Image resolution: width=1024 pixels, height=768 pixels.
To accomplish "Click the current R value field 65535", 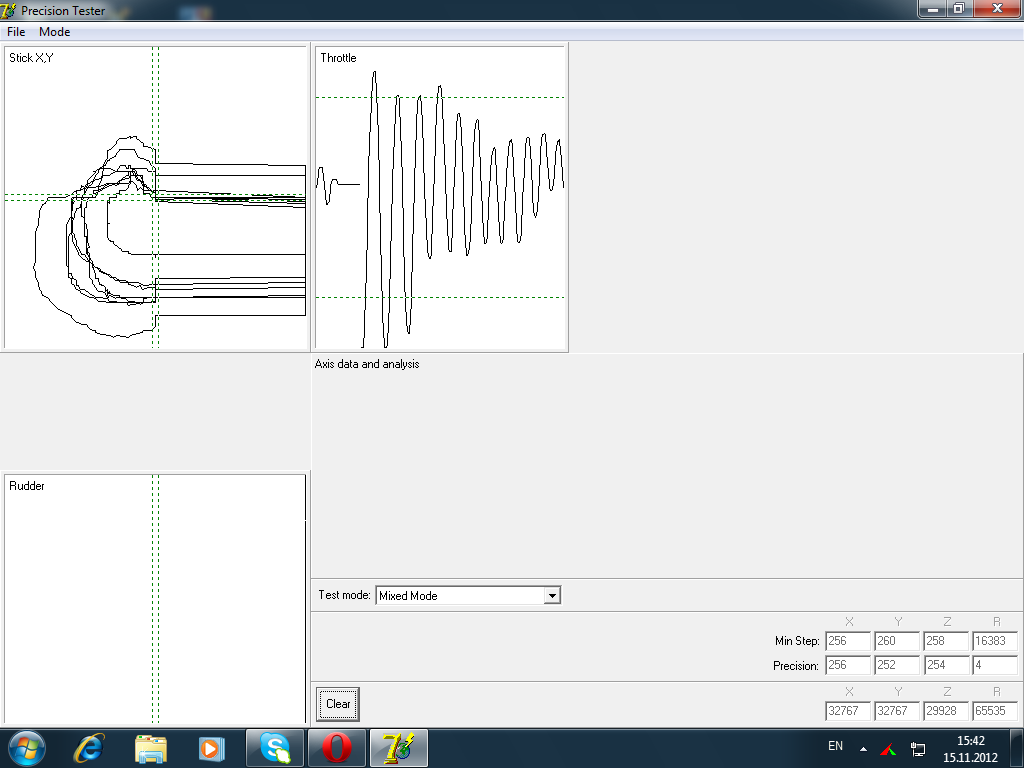I will [x=995, y=711].
